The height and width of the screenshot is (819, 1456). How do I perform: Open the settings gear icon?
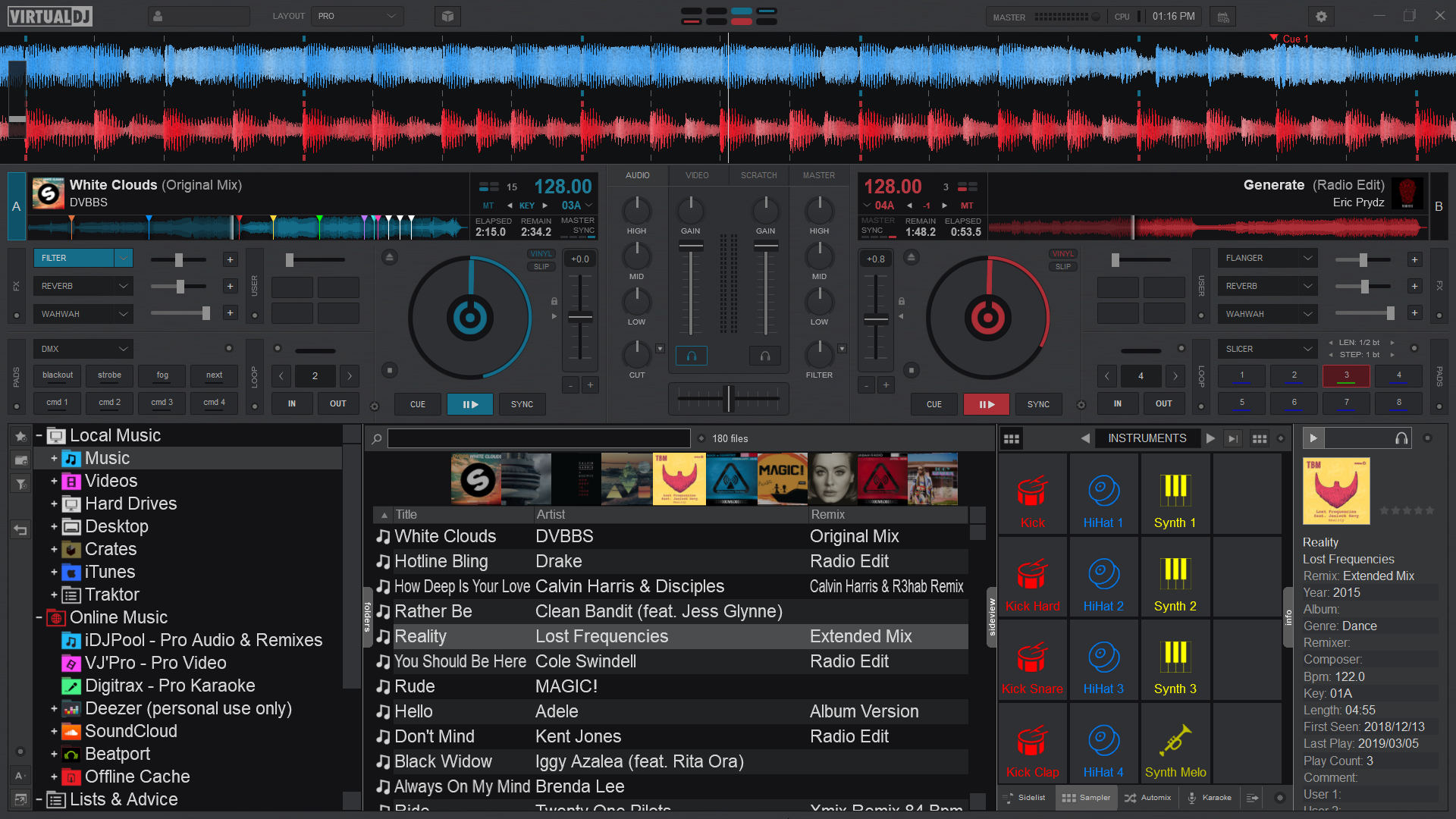(x=1321, y=16)
